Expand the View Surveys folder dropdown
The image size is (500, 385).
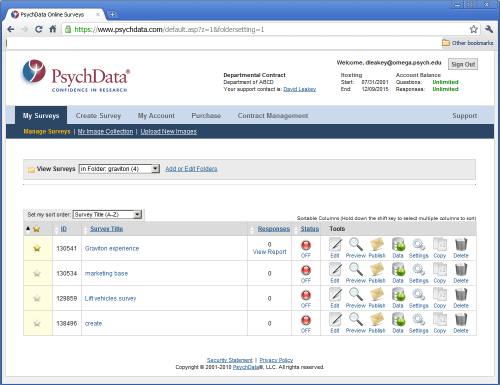click(119, 169)
